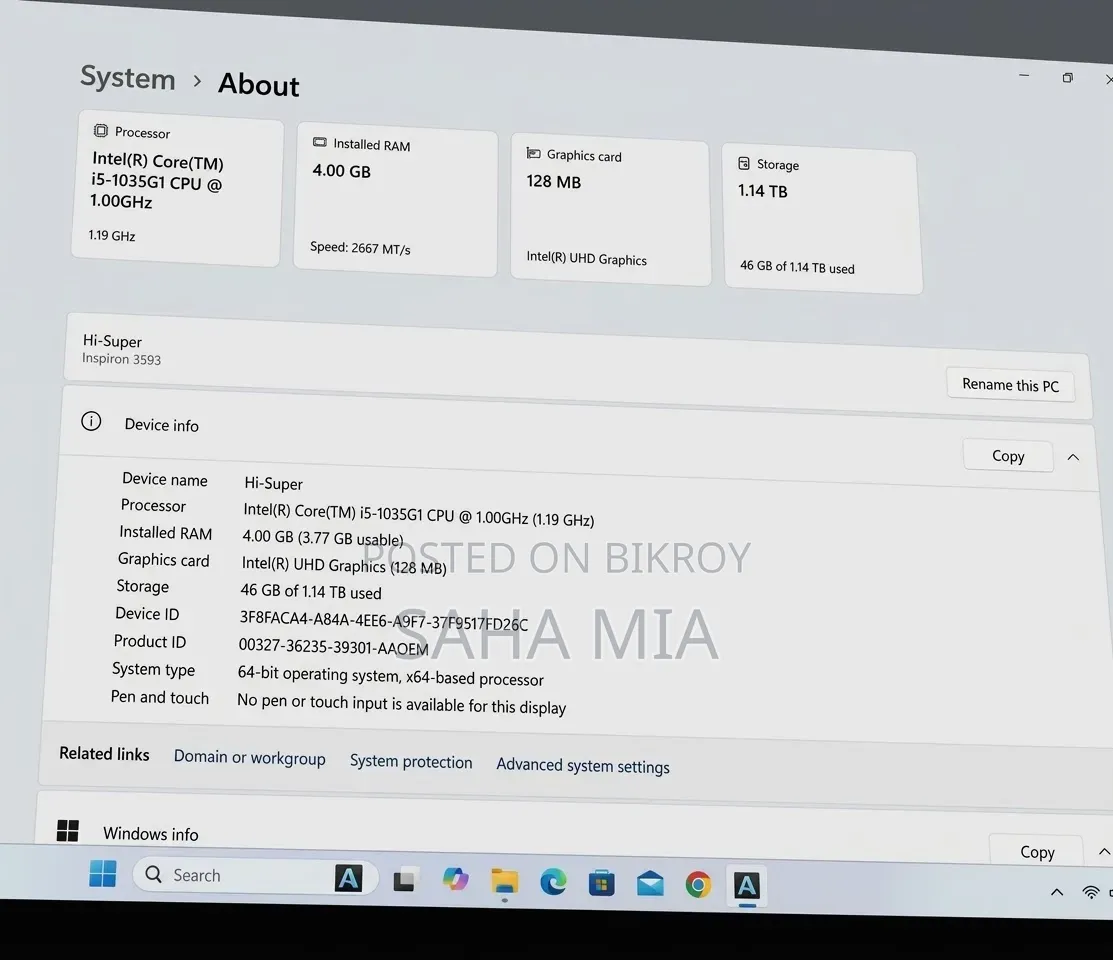
Task: Click the Storage info card
Action: pos(822,219)
